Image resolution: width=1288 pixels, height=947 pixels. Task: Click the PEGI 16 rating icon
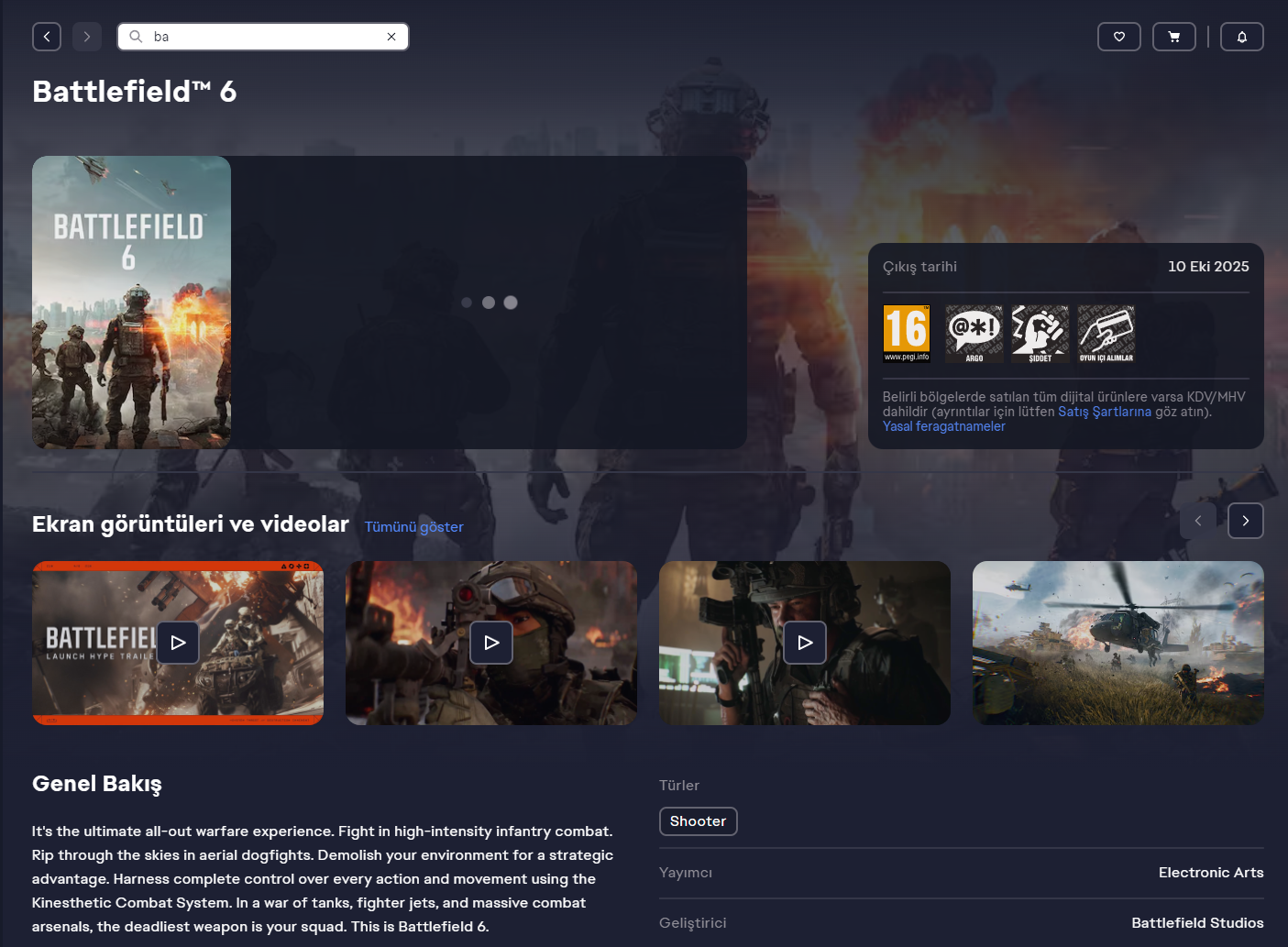click(907, 334)
